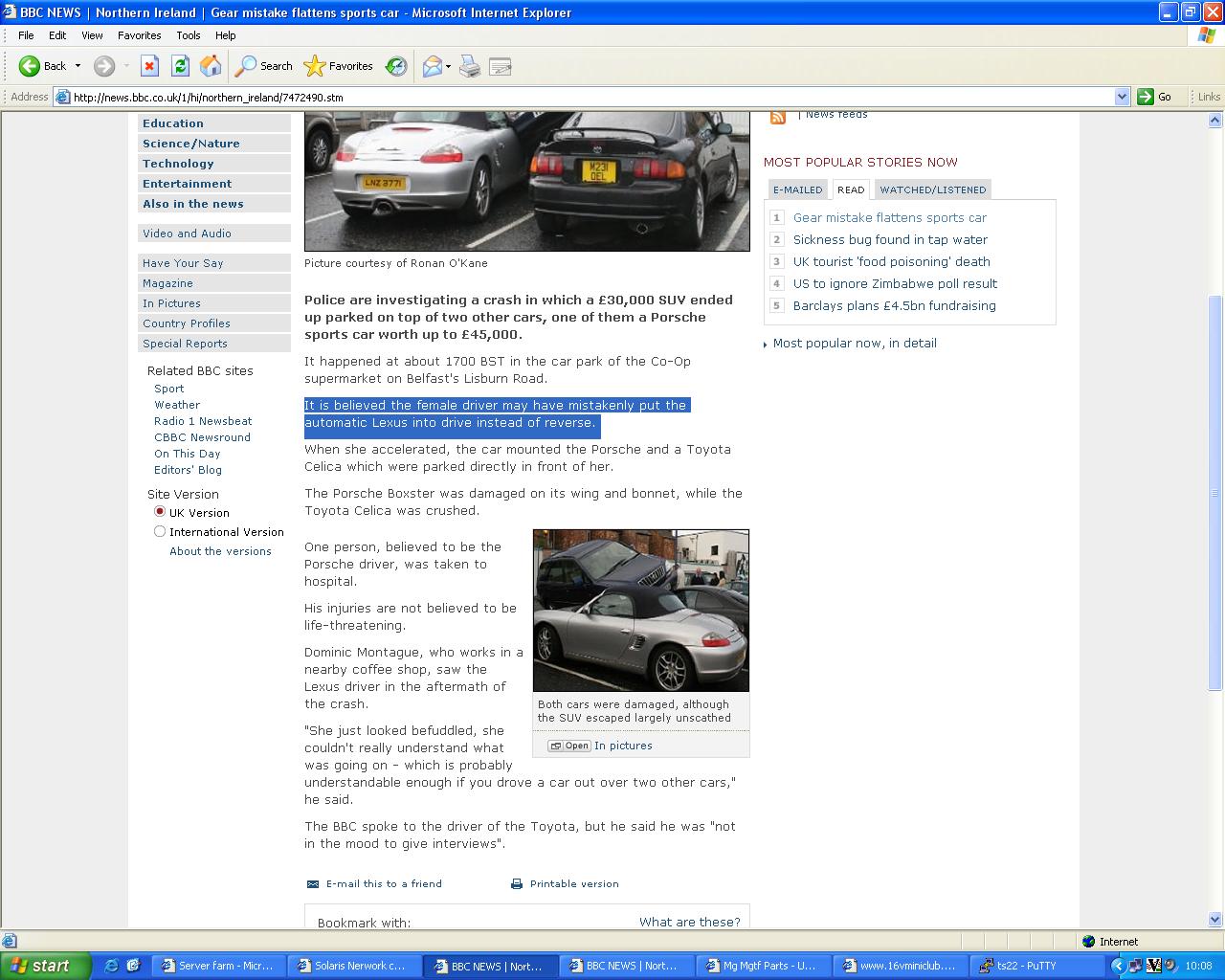This screenshot has height=980, width=1225.
Task: Refresh the page using the Refresh icon
Action: 180,66
